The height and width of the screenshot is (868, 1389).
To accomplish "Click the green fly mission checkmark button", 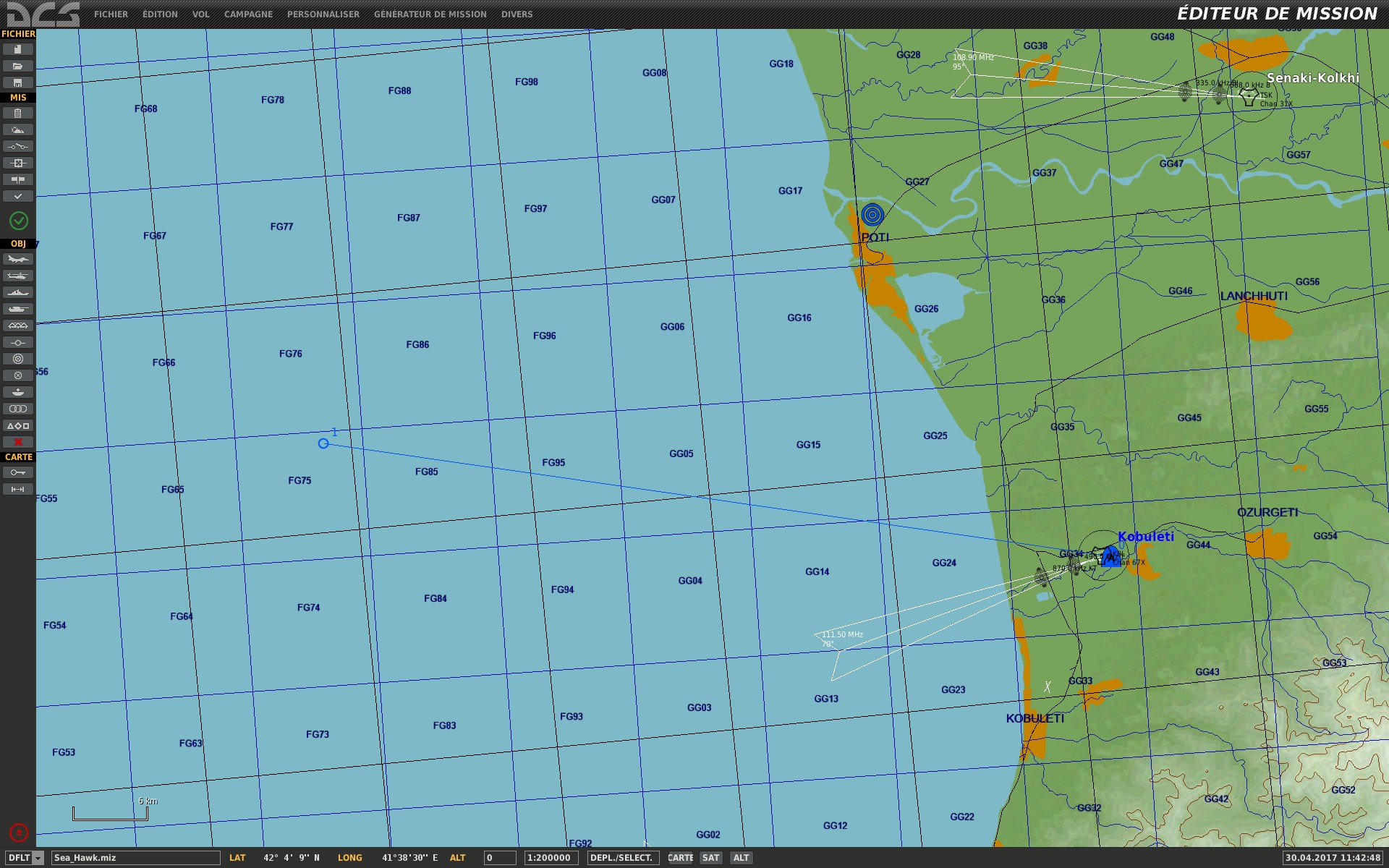I will point(18,220).
